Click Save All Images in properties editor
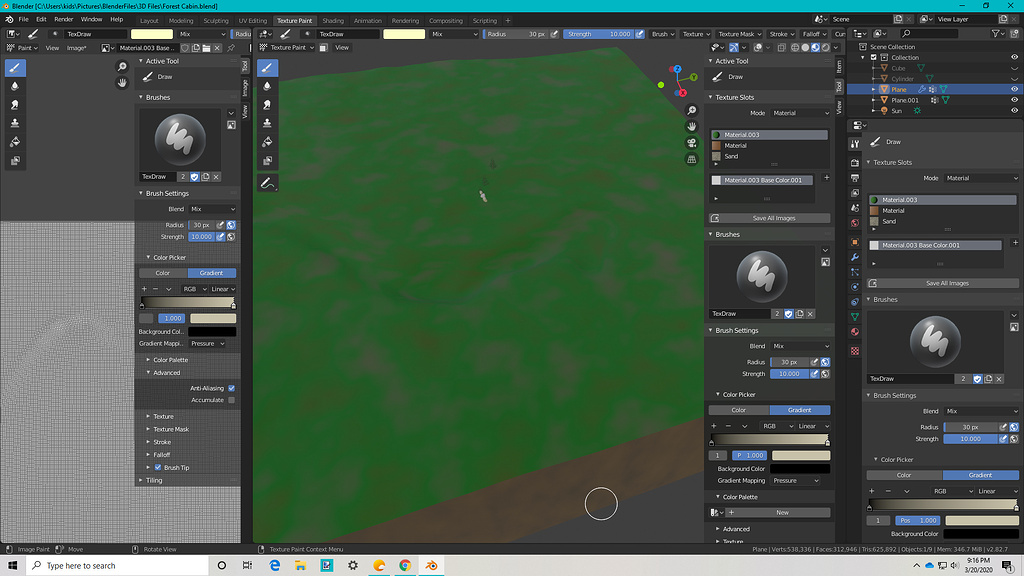The height and width of the screenshot is (576, 1024). point(942,283)
